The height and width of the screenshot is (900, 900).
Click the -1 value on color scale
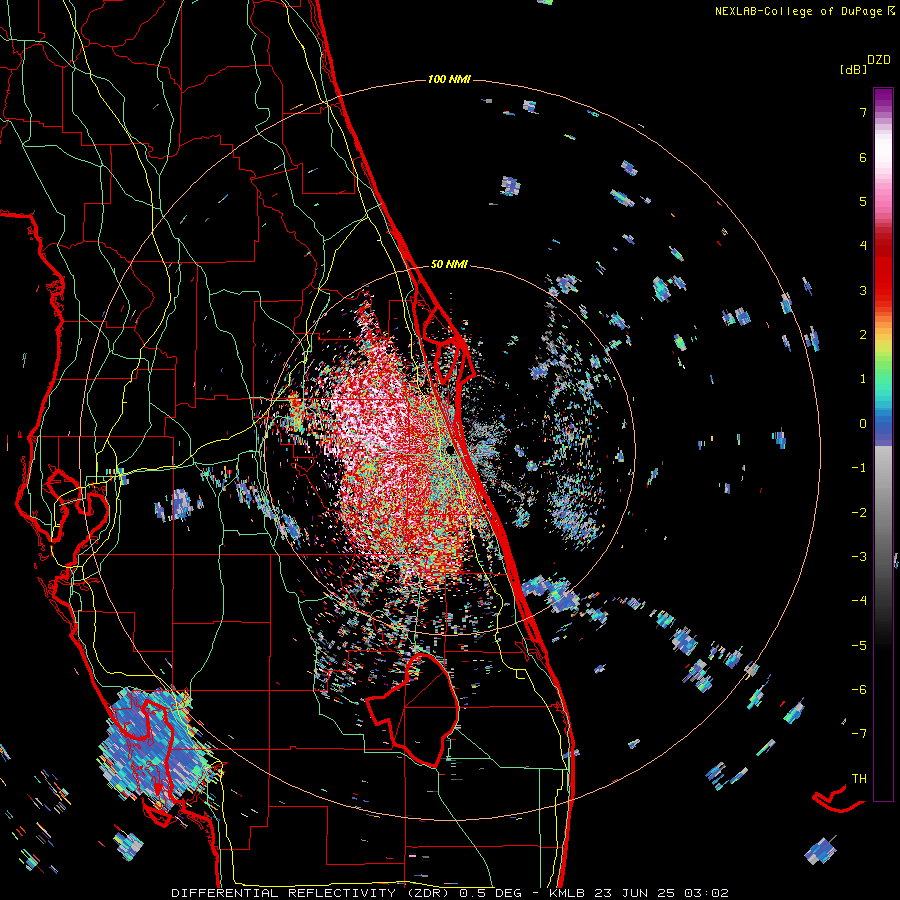click(x=859, y=468)
